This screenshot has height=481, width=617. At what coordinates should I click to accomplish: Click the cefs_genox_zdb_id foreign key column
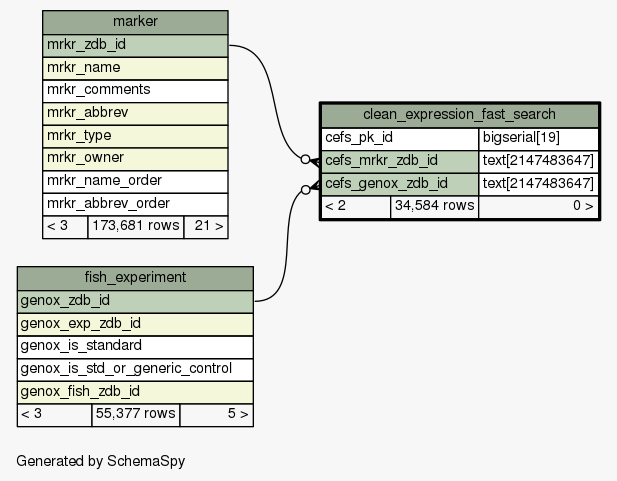[400, 183]
